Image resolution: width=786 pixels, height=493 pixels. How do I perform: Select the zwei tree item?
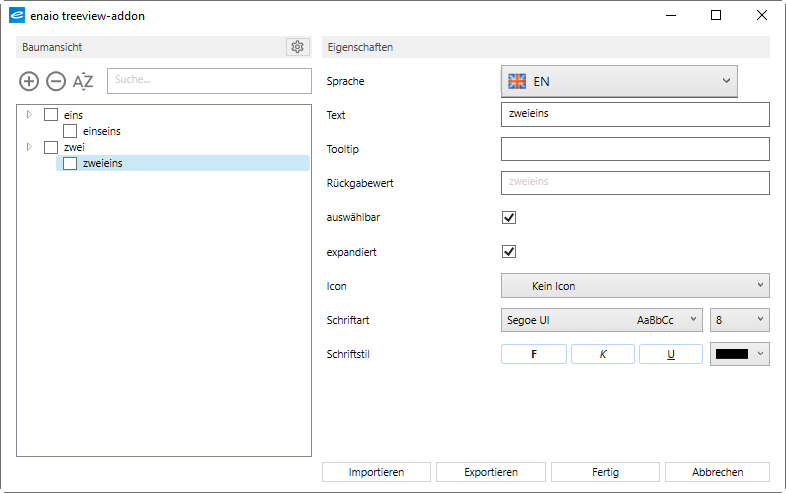(x=72, y=147)
